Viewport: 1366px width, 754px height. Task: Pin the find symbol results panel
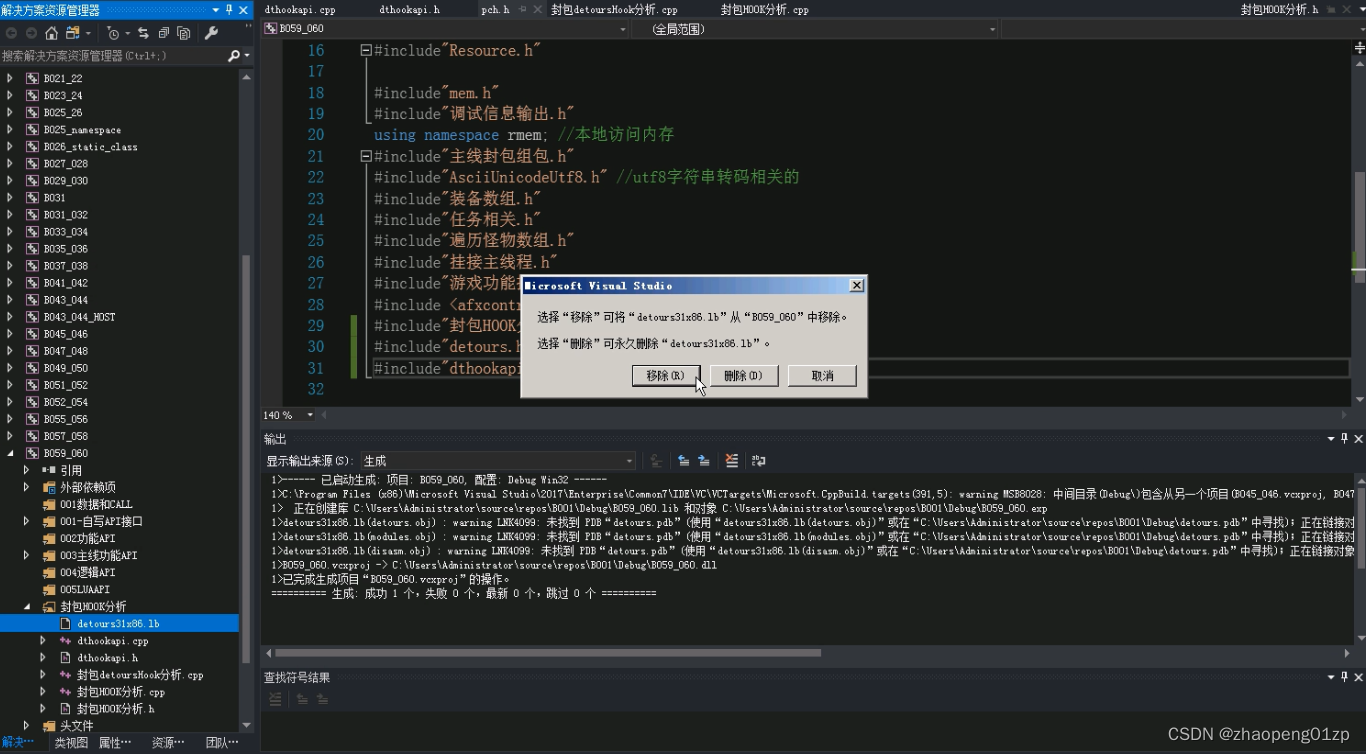click(x=1344, y=677)
